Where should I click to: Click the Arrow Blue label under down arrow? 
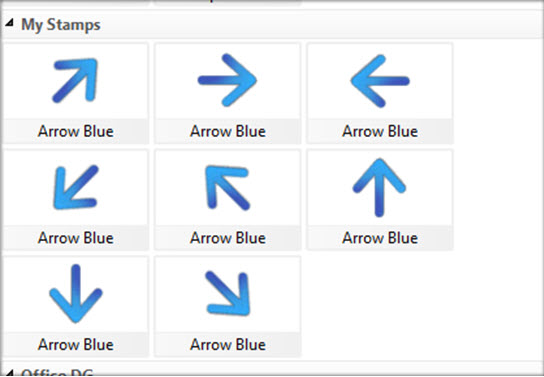[76, 345]
